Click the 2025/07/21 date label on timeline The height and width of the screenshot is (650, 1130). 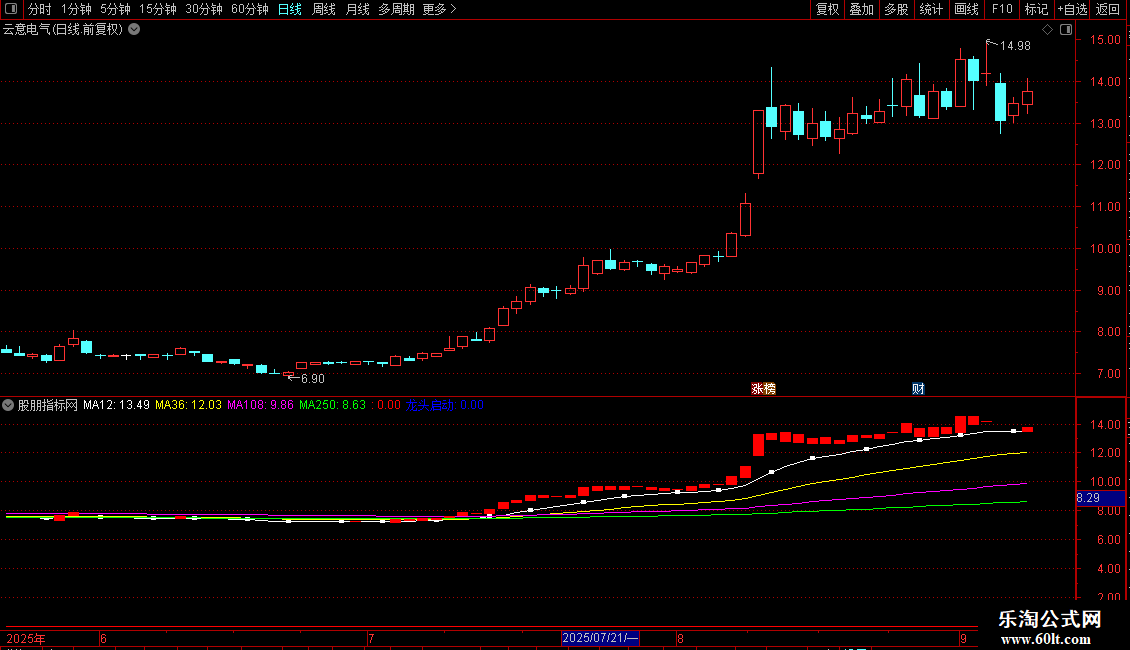pos(600,638)
